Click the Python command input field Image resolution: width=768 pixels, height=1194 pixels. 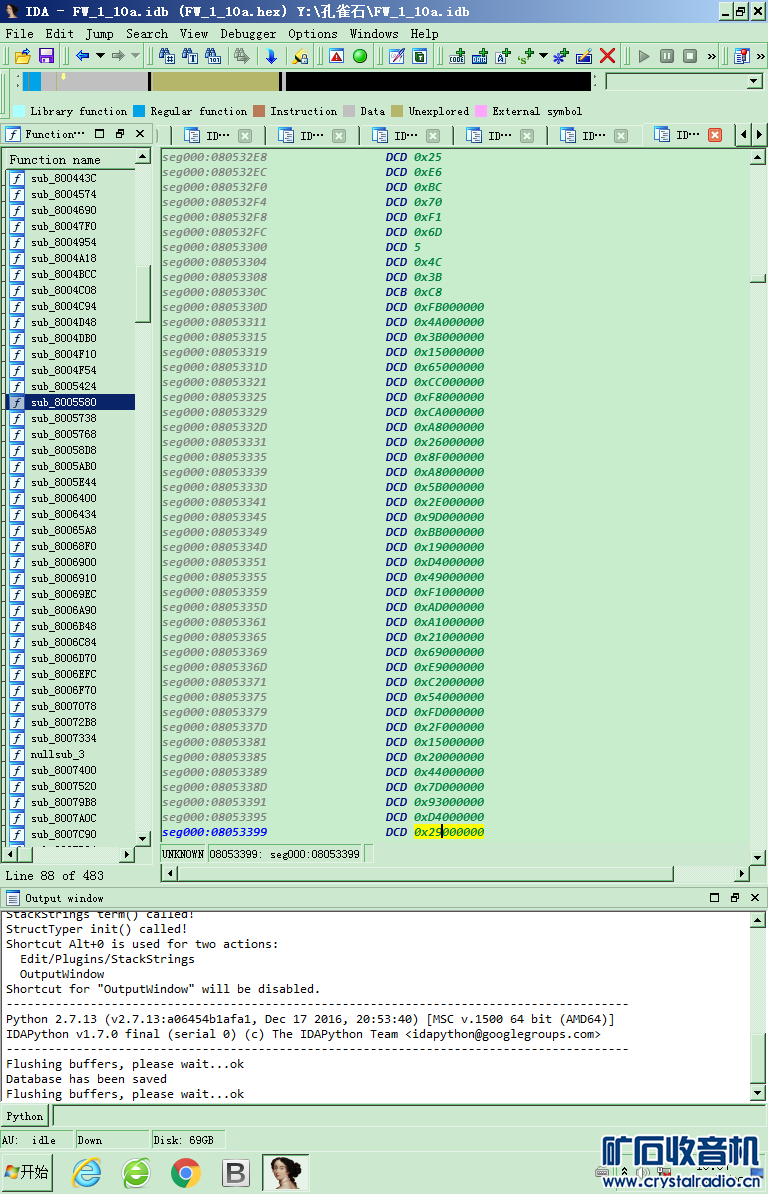400,1116
